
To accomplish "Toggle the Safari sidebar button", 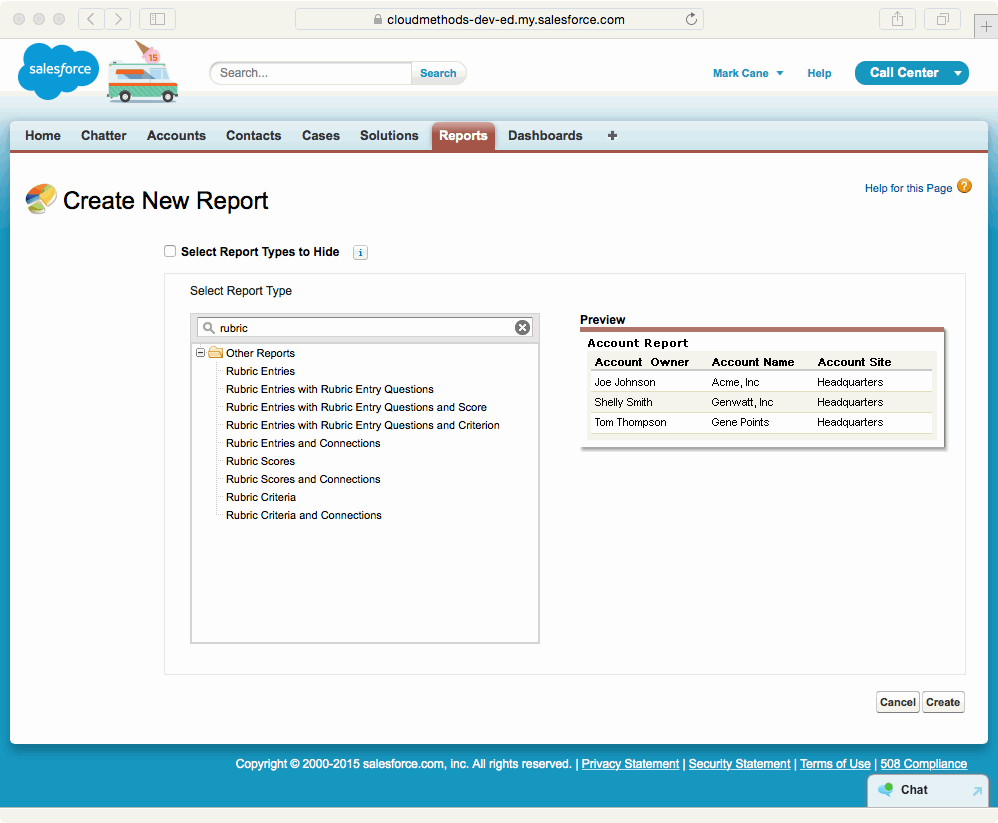I will (x=157, y=19).
